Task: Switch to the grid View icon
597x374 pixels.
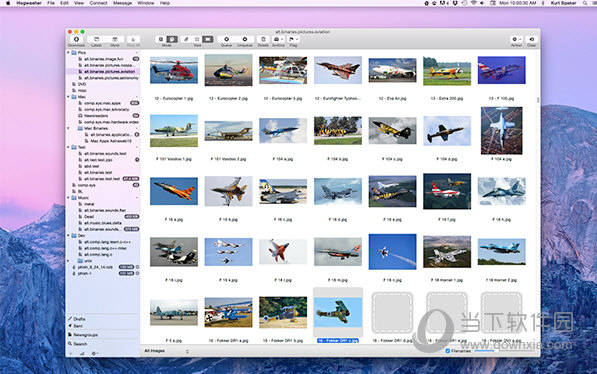Action: 197,39
